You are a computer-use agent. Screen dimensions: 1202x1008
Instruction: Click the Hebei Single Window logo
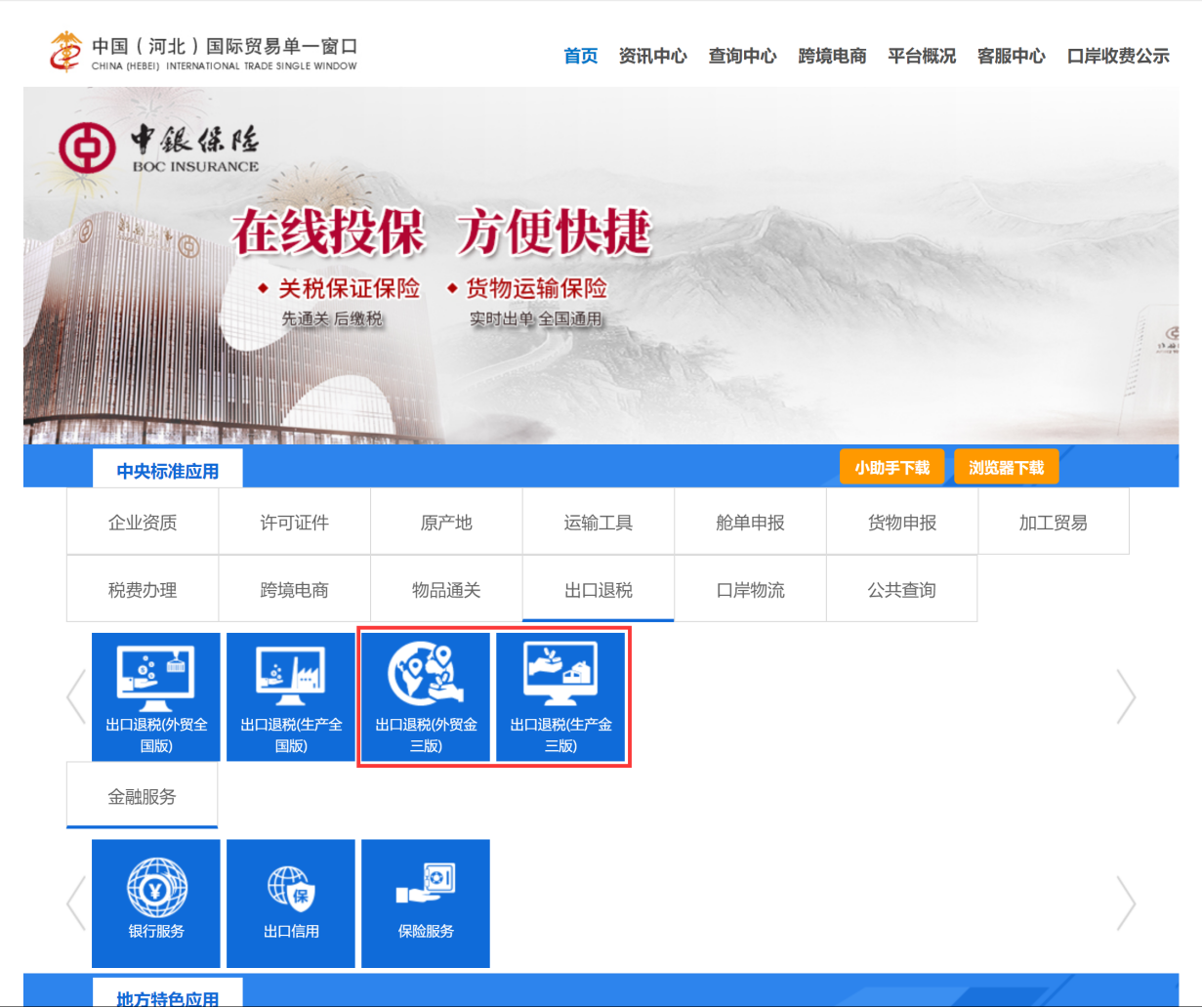204,53
